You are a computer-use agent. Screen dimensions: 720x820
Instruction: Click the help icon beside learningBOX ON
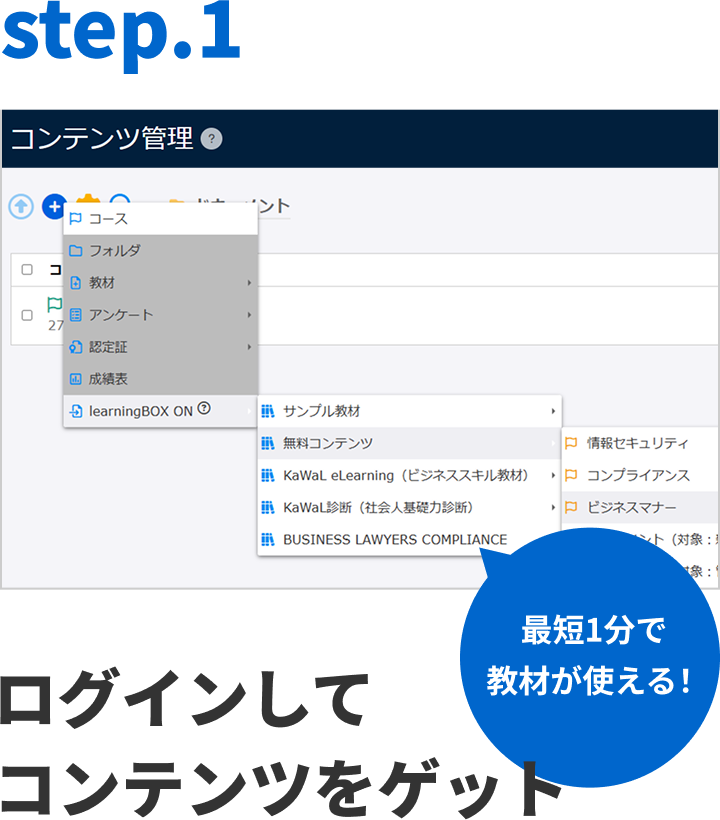(204, 409)
